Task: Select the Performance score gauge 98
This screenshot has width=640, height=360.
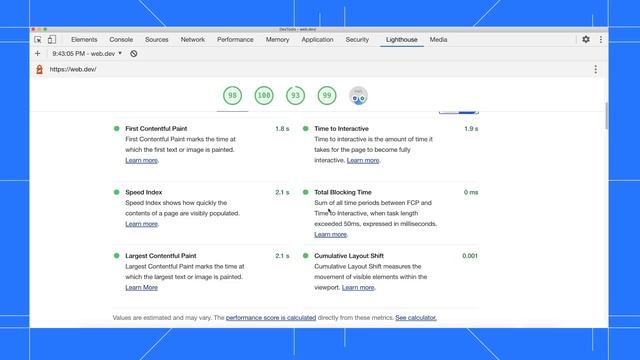Action: point(232,96)
